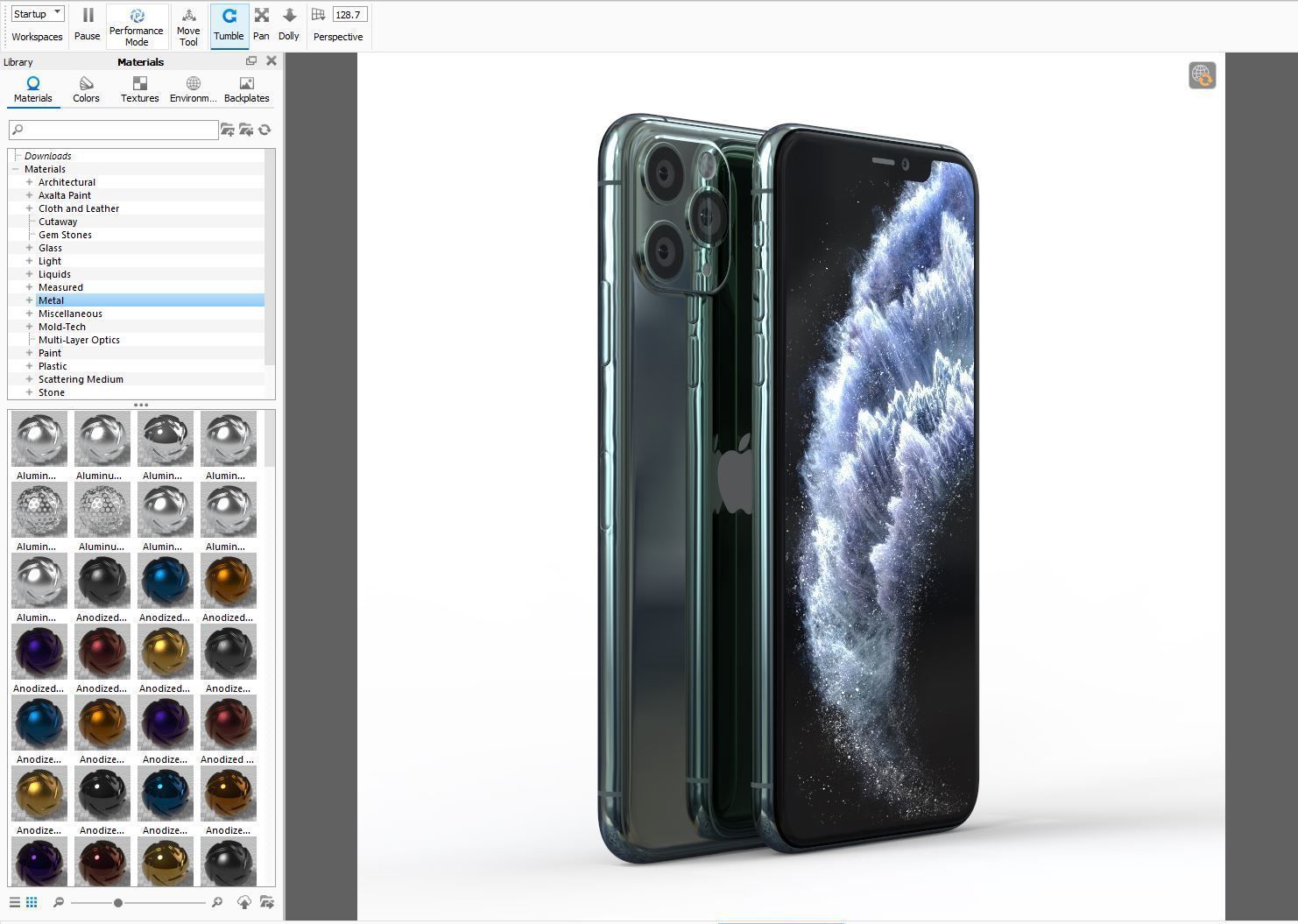This screenshot has height=924, width=1298.
Task: Switch to the Materials tab
Action: tap(33, 89)
